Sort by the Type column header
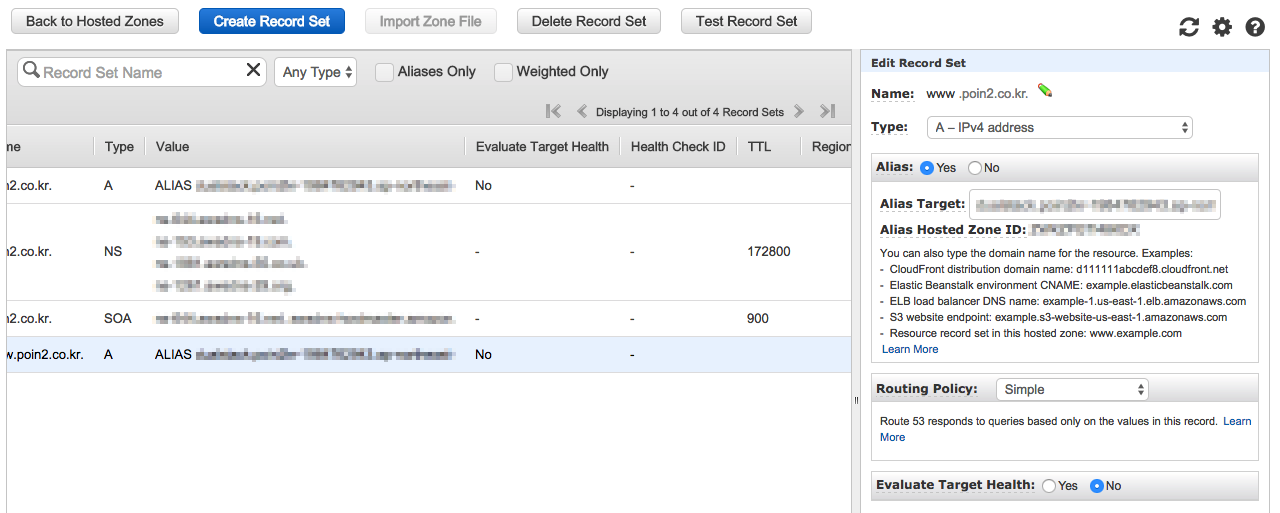 pos(119,146)
